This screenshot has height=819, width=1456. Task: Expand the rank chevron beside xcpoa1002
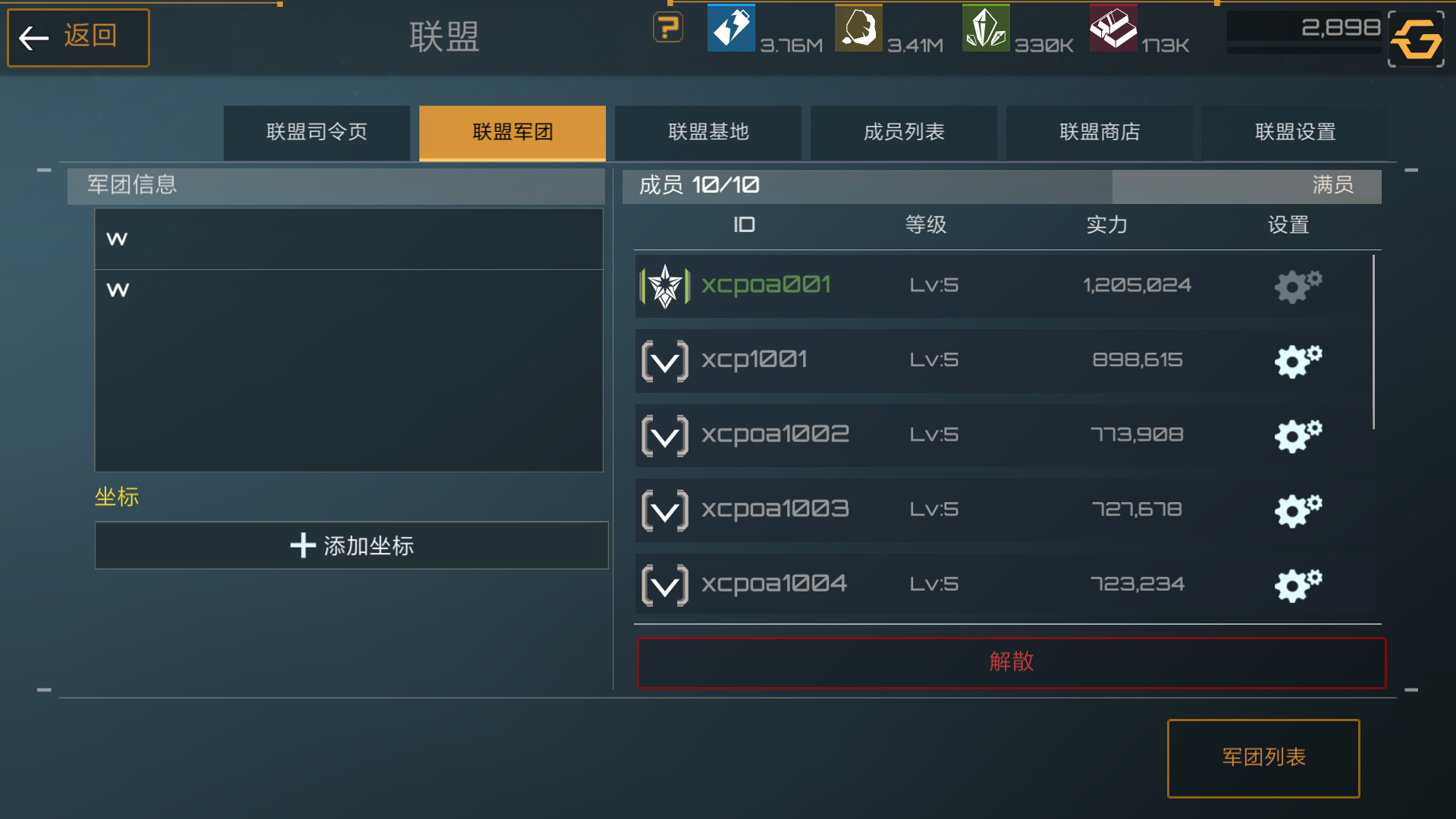[x=665, y=435]
